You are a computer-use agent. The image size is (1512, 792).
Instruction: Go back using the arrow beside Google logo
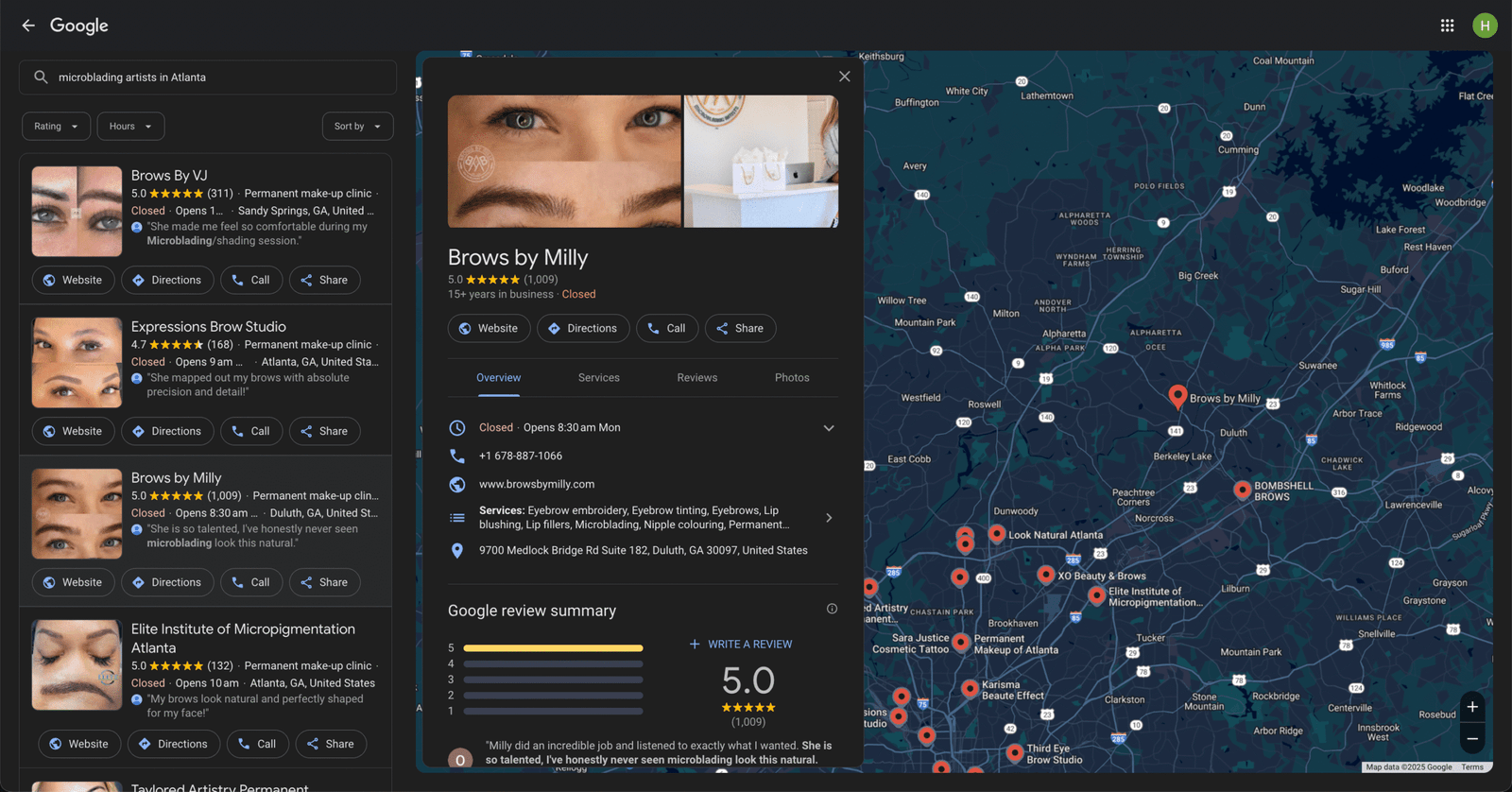pyautogui.click(x=28, y=26)
